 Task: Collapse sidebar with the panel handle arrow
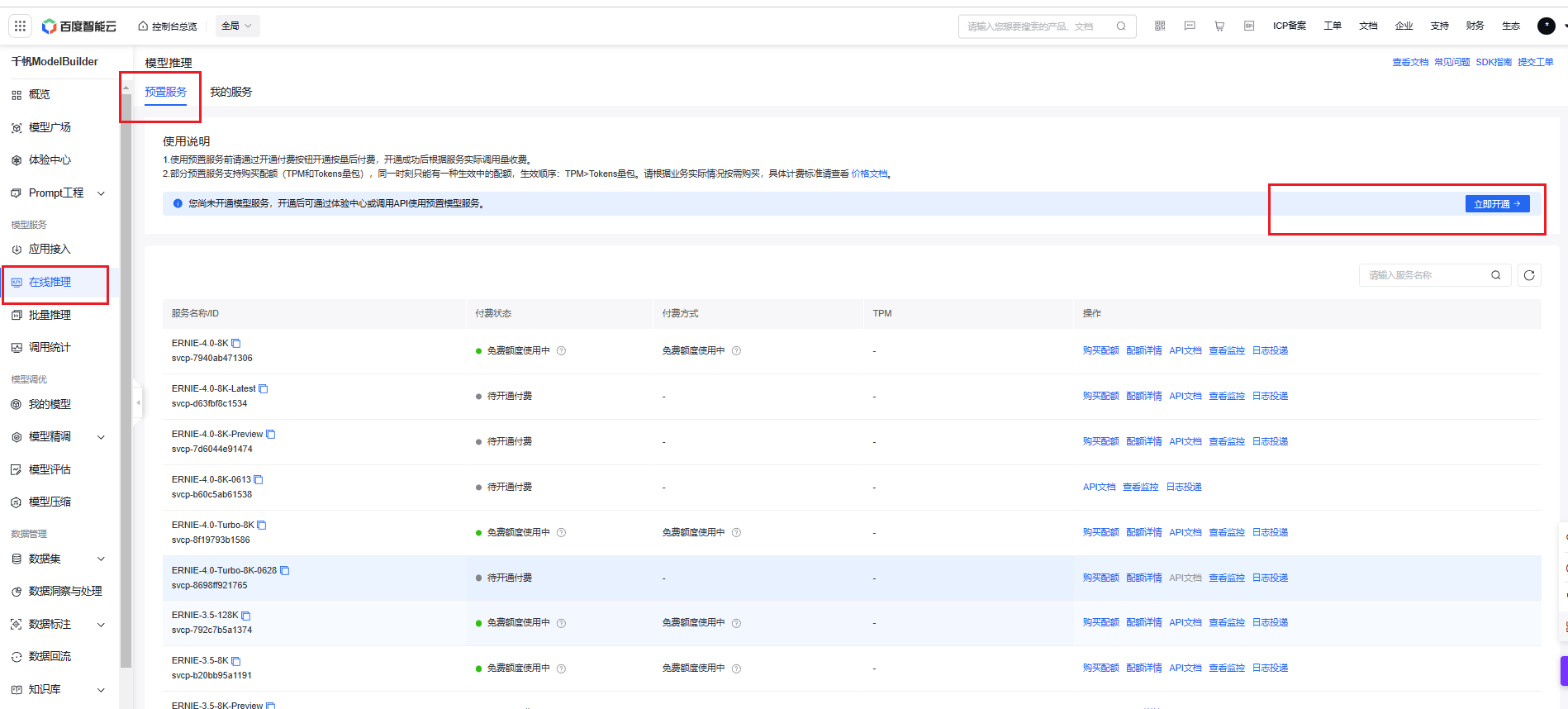[x=138, y=403]
